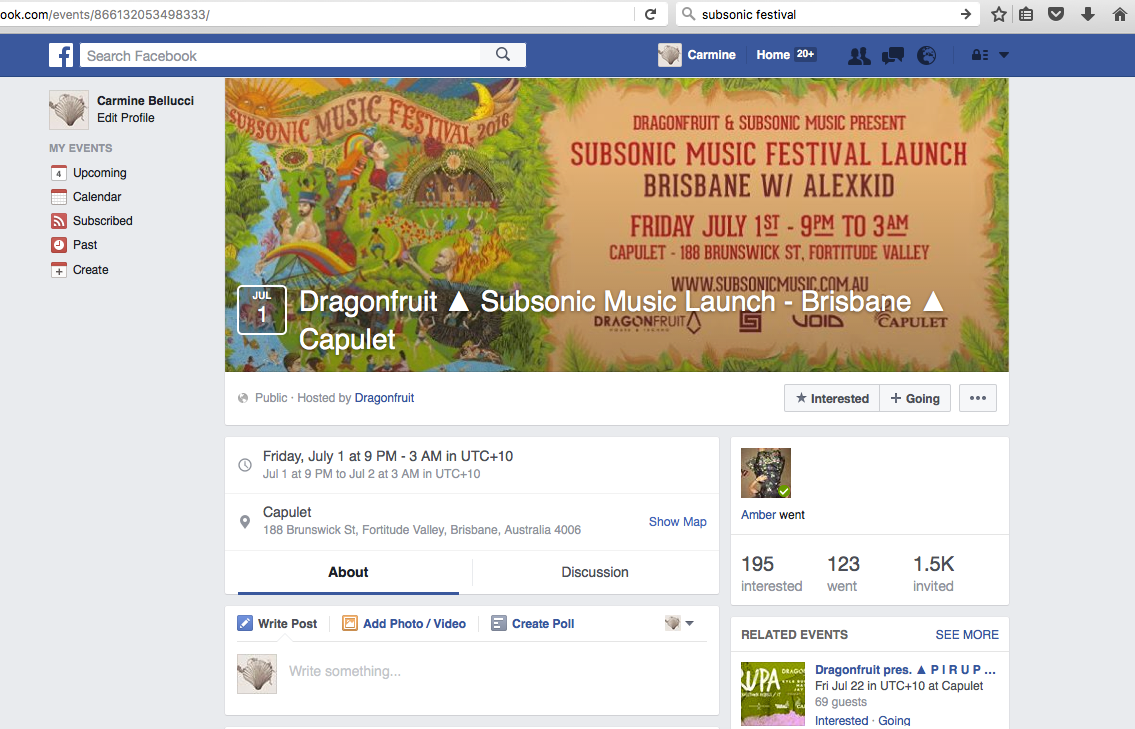Screen dimensions: 1135x729
Task: Open browser downloads arrow icon
Action: point(1087,14)
